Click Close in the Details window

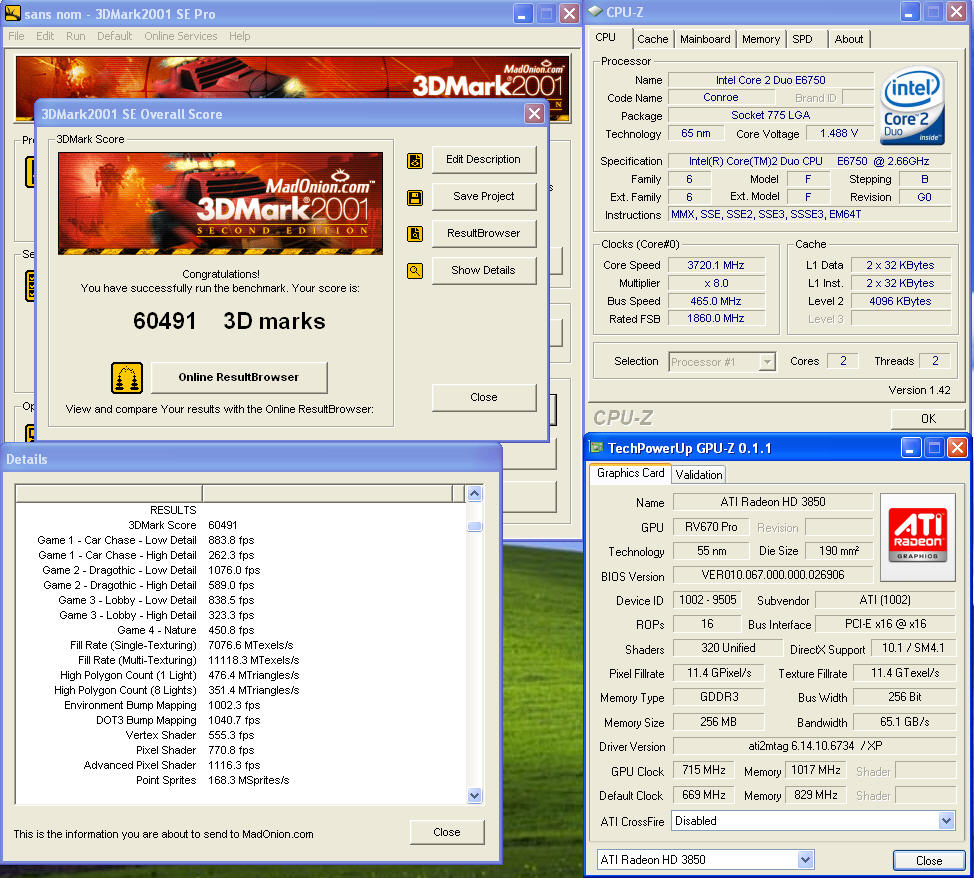tap(447, 832)
